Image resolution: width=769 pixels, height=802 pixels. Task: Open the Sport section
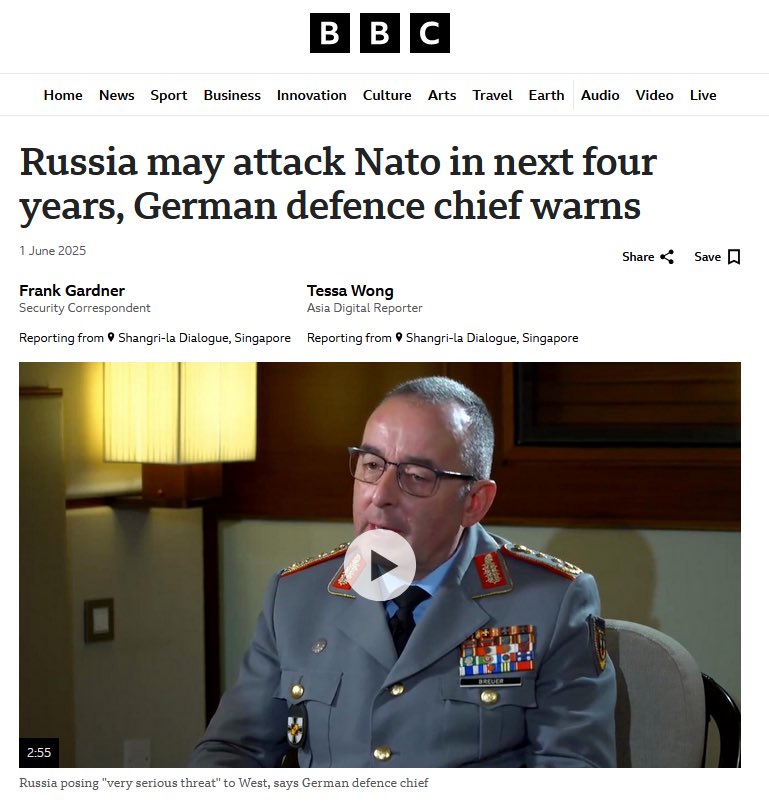(x=169, y=95)
